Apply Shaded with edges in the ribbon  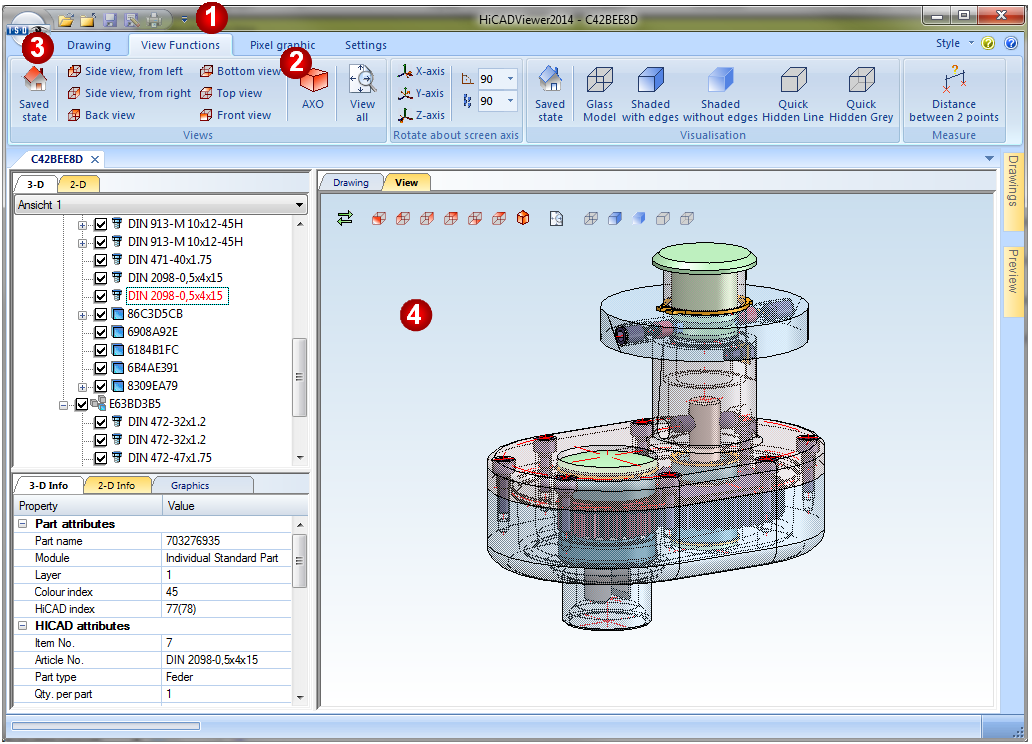650,93
